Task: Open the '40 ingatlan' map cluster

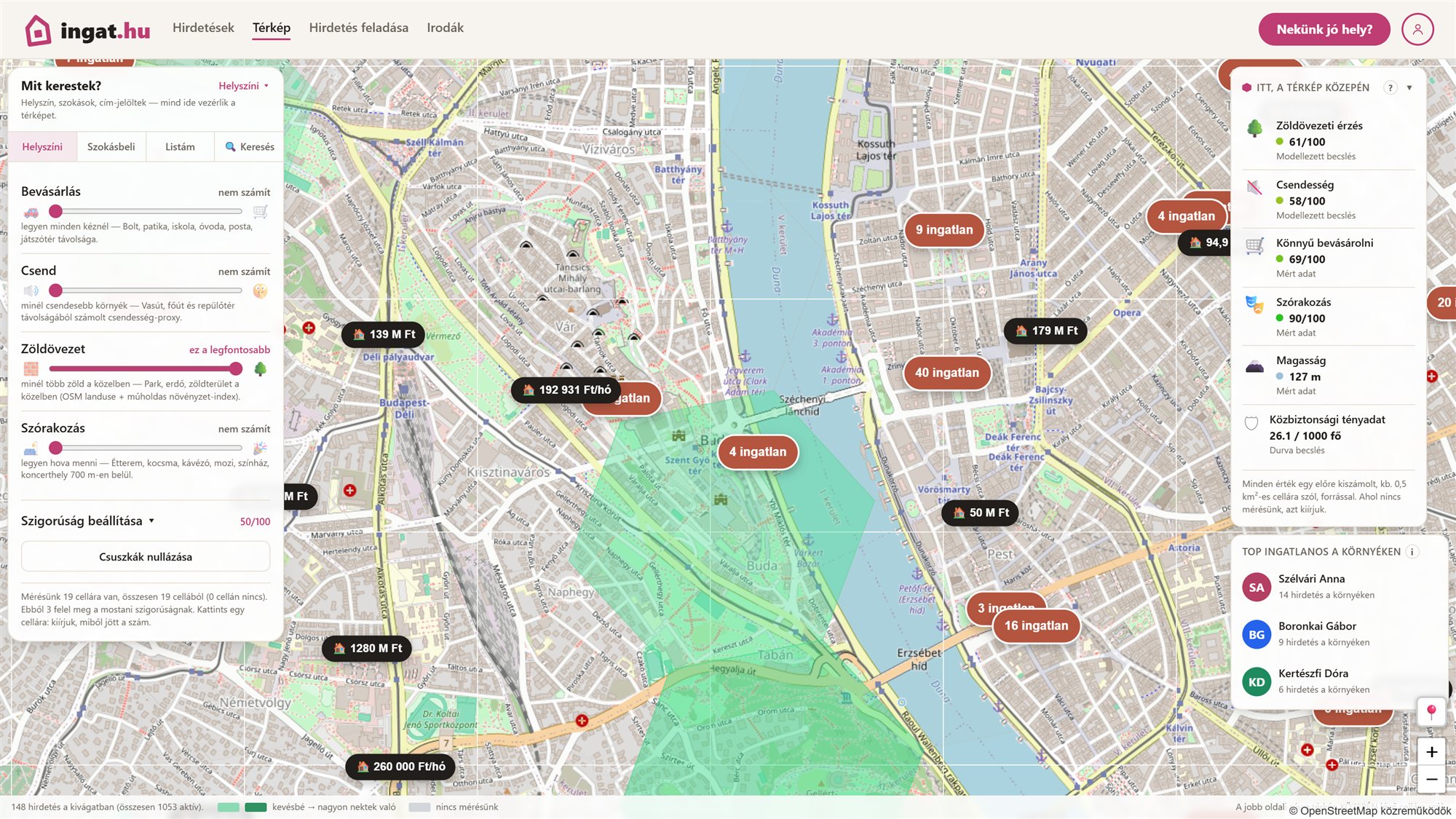Action: pos(946,373)
